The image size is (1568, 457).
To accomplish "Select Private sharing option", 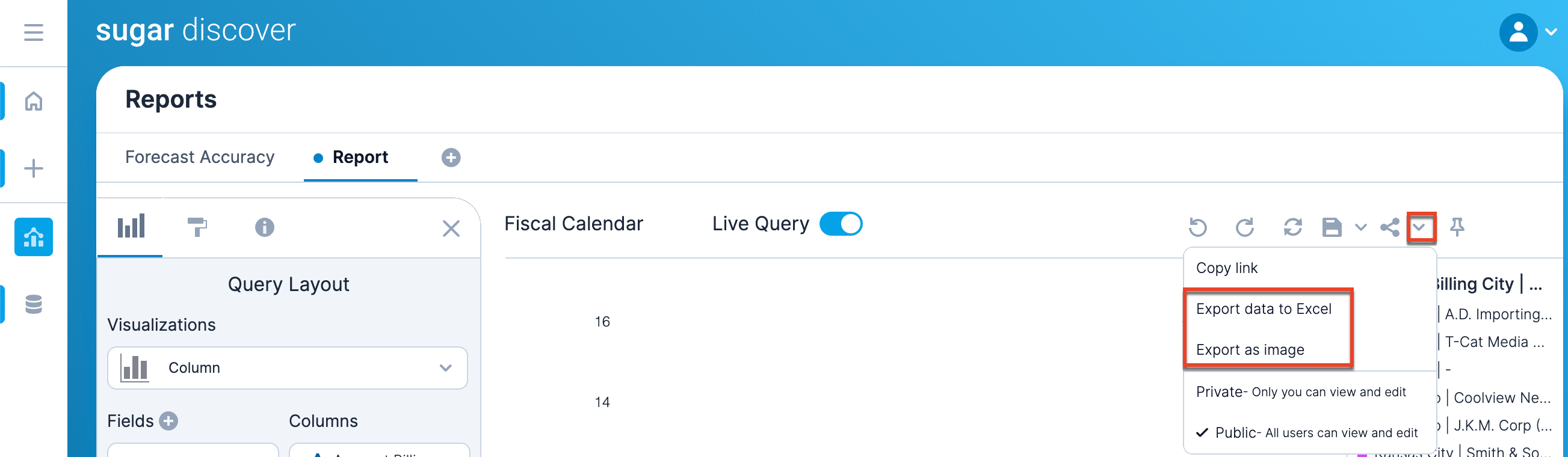I will (x=1300, y=392).
